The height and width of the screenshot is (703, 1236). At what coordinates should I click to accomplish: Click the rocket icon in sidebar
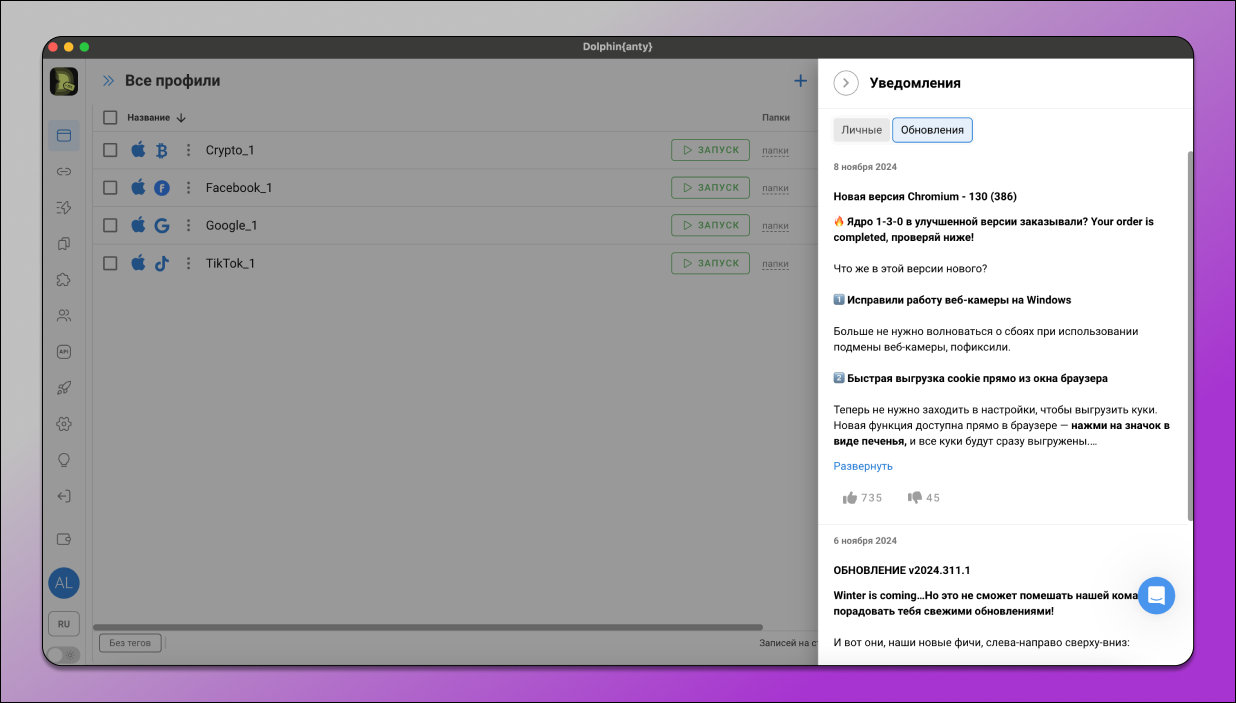click(64, 388)
